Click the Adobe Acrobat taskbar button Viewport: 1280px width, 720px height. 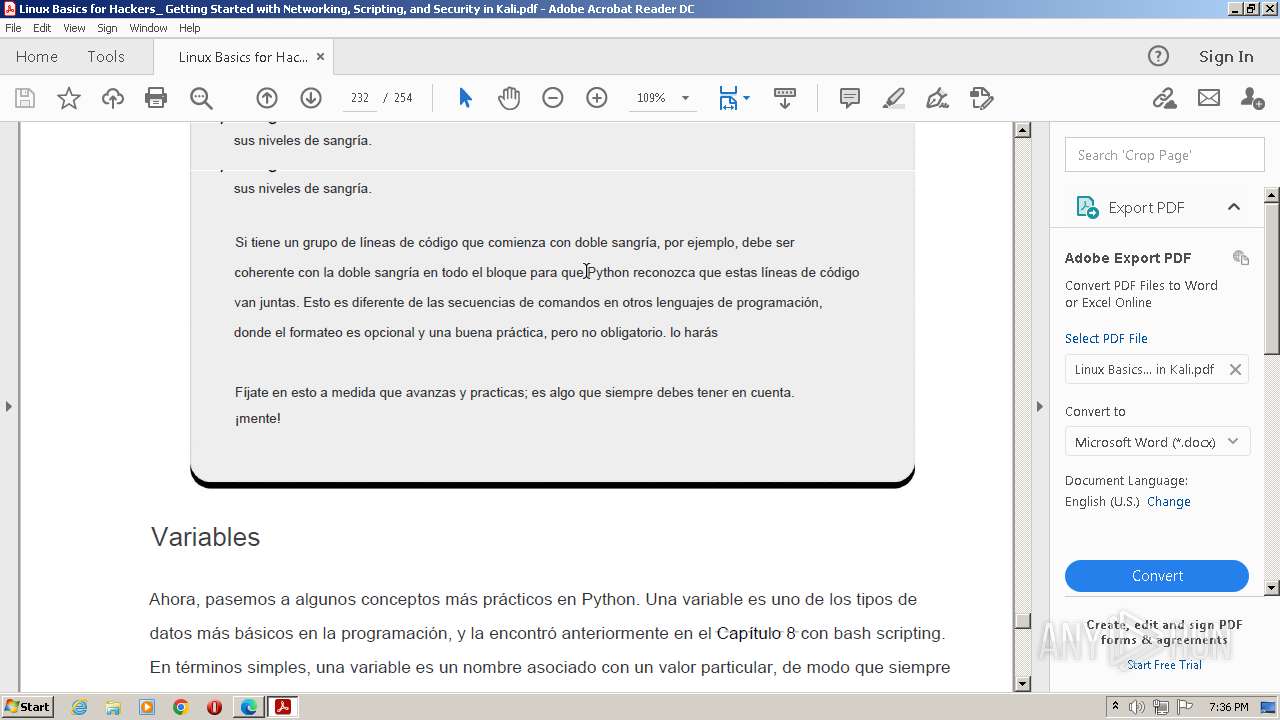point(283,707)
